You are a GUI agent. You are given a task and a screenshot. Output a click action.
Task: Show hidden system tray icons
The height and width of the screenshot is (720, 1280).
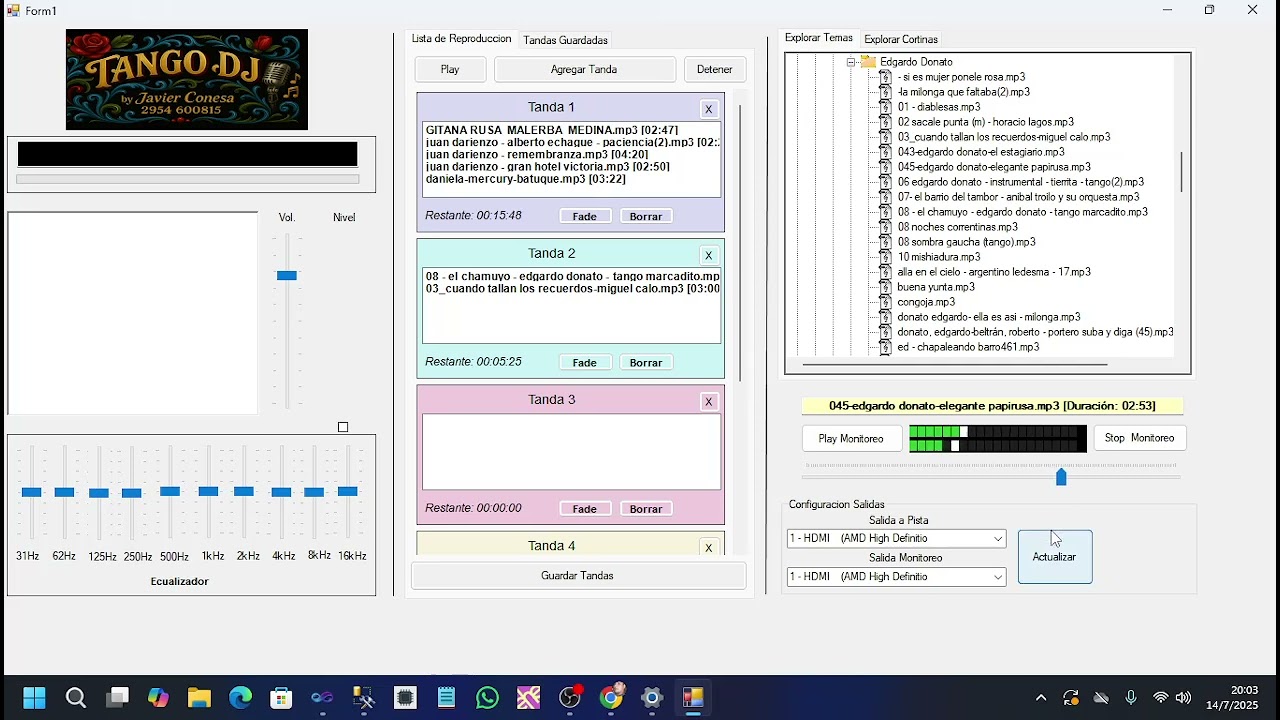click(1041, 698)
